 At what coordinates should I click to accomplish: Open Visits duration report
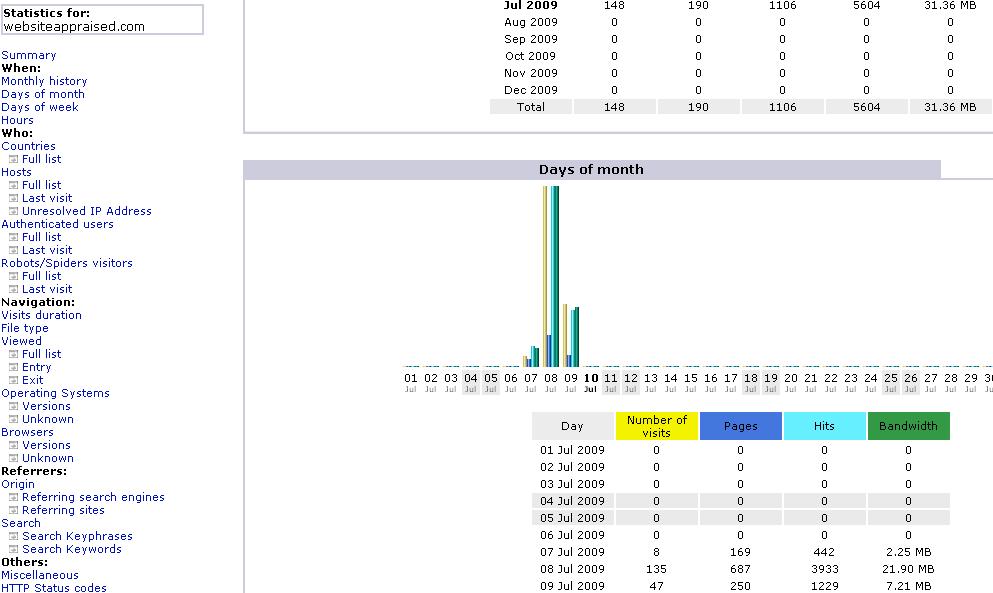click(41, 315)
